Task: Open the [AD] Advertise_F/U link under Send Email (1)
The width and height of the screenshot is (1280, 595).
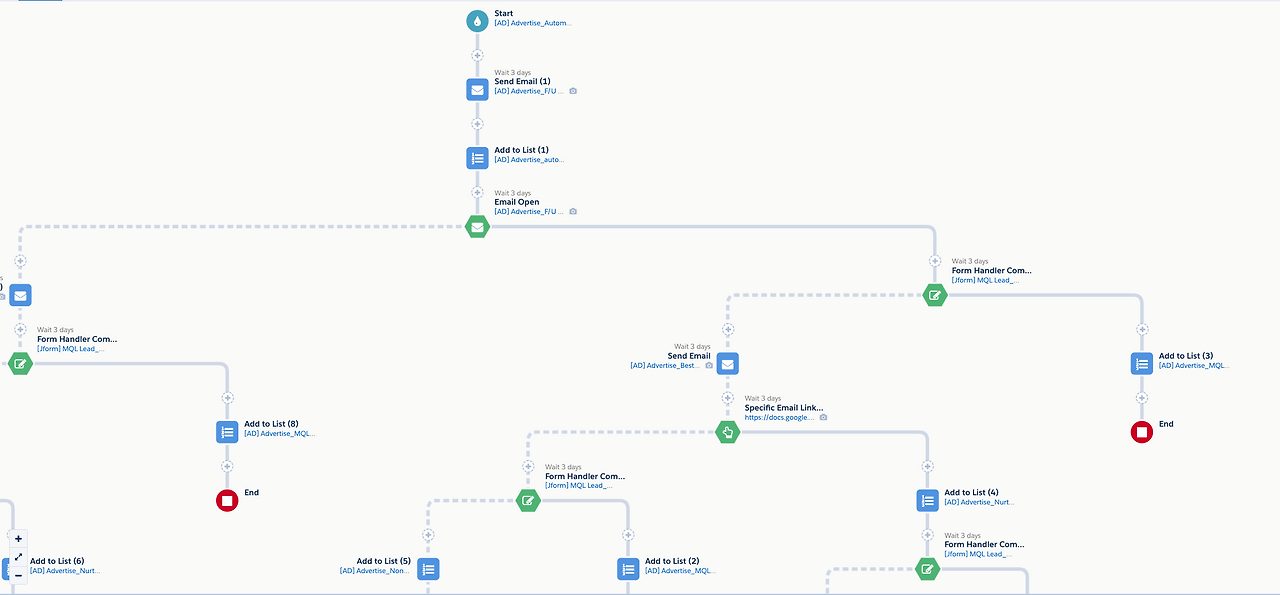Action: (530, 91)
